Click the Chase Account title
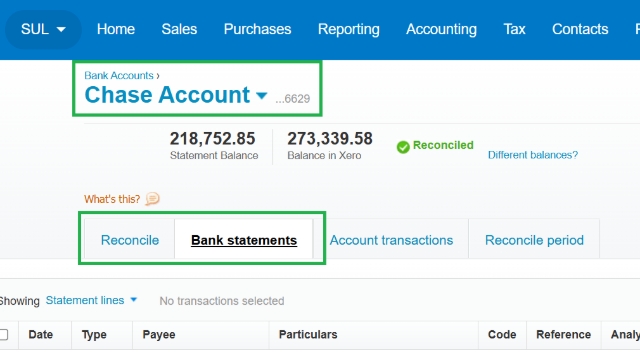The image size is (640, 360). (167, 95)
